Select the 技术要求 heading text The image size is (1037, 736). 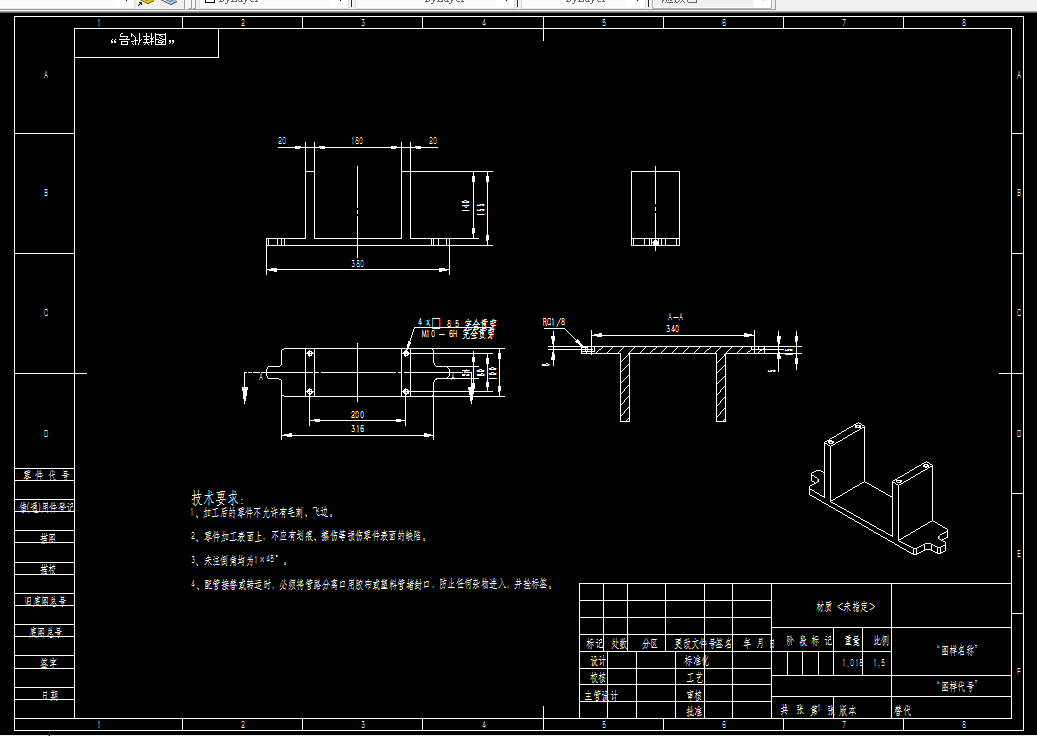[x=218, y=498]
